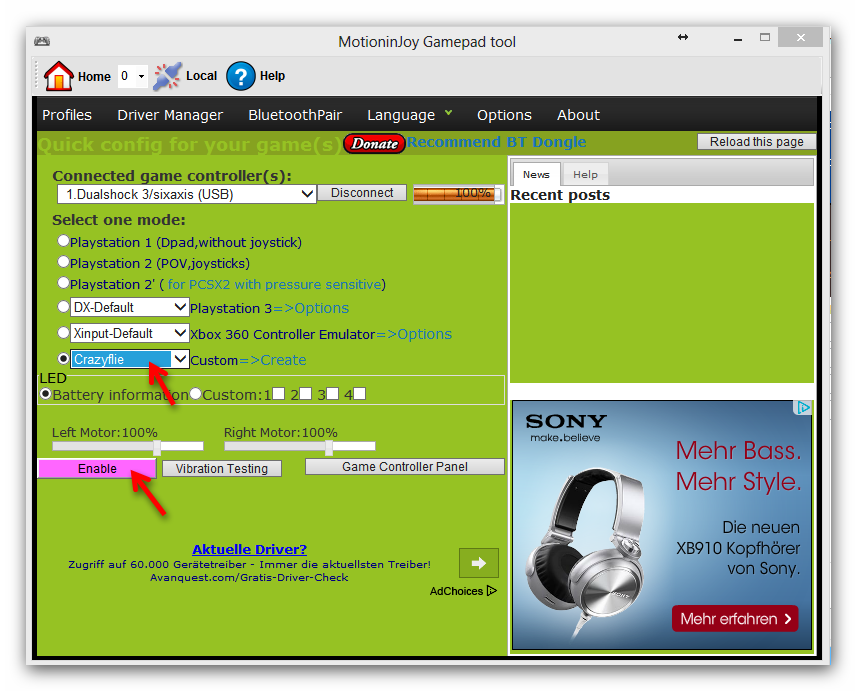Open Help via the question mark icon
Viewport: 857px width, 691px height.
click(x=241, y=76)
